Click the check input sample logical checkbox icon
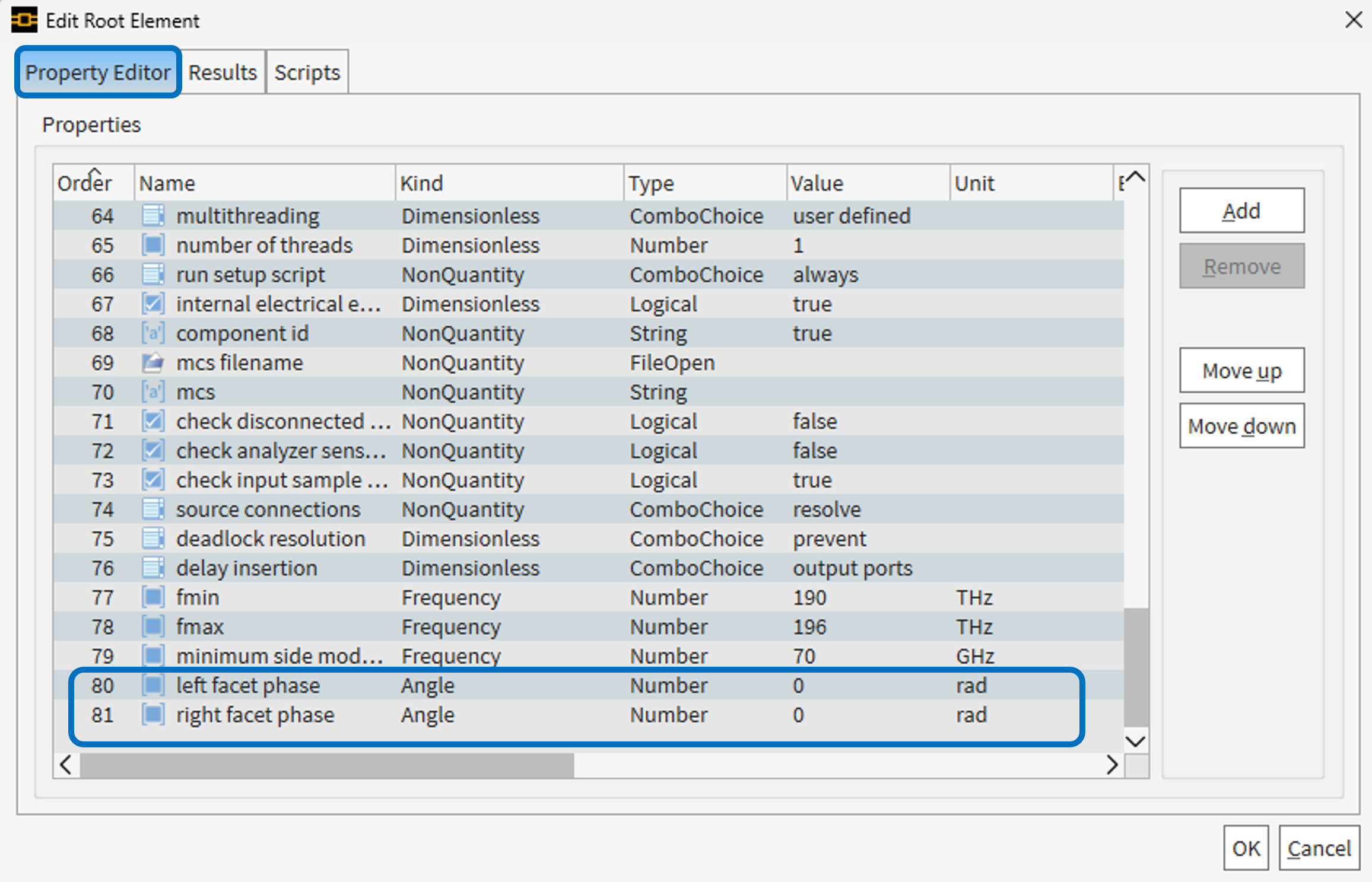 153,480
